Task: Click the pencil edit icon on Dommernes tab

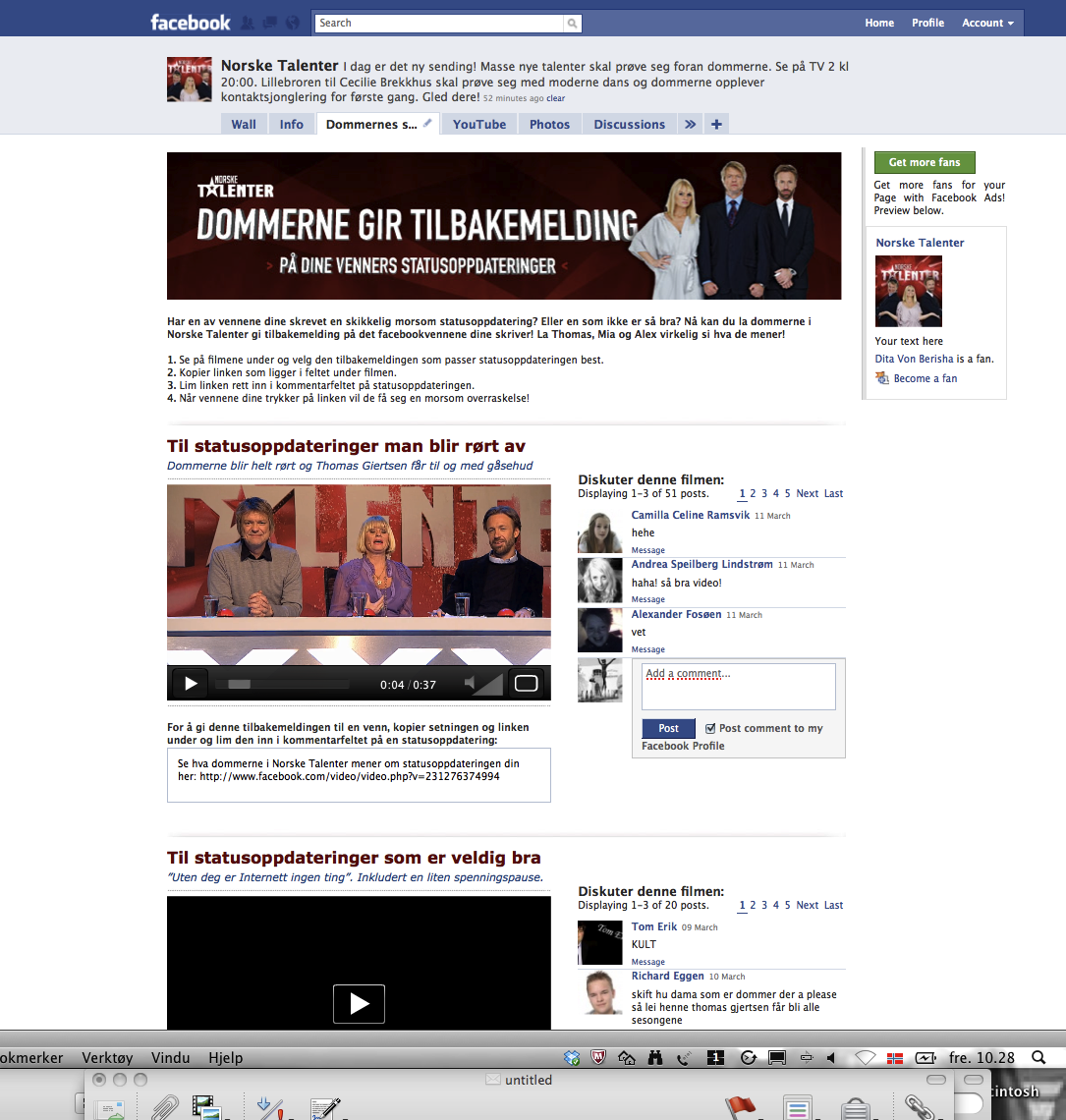Action: 427,123
